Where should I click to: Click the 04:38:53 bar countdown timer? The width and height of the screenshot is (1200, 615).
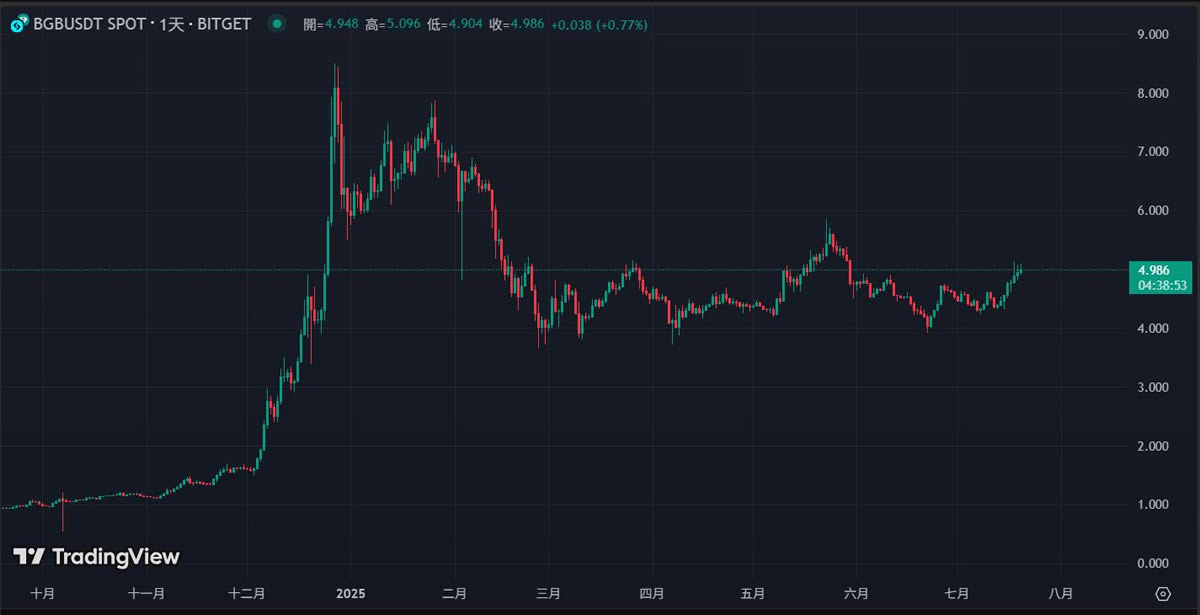click(x=1159, y=285)
